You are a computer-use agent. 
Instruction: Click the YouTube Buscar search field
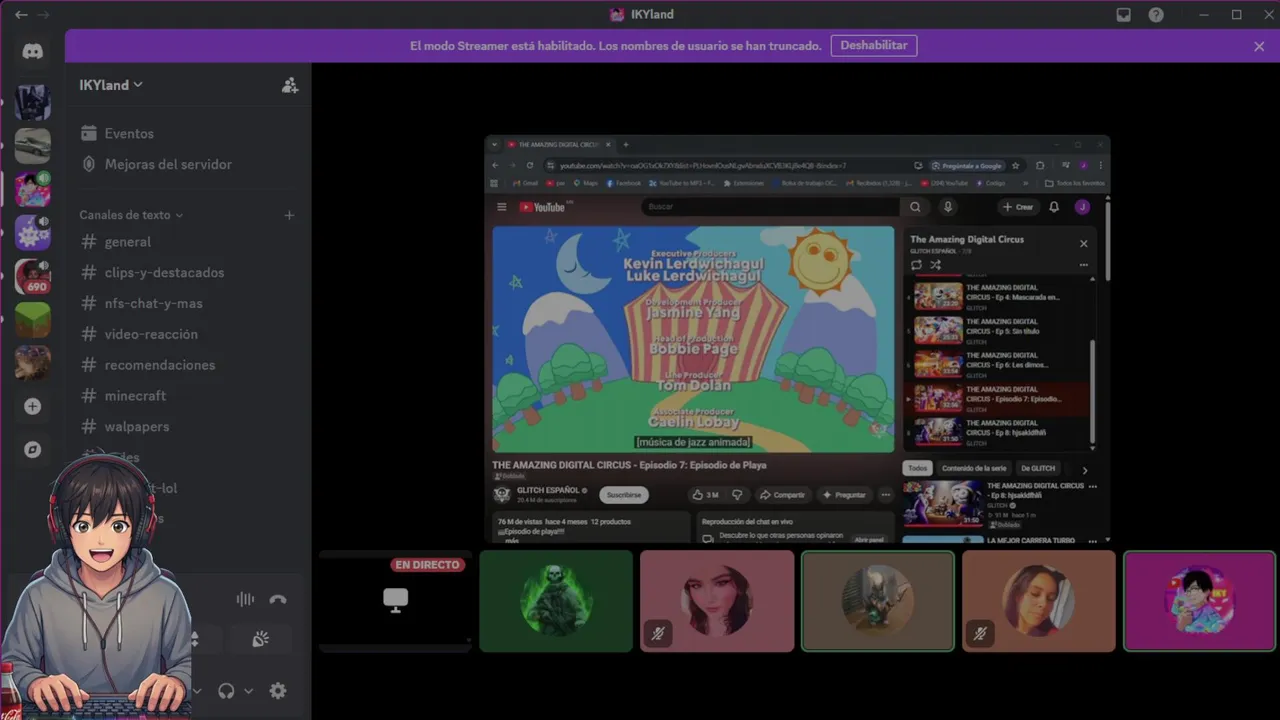pos(770,207)
